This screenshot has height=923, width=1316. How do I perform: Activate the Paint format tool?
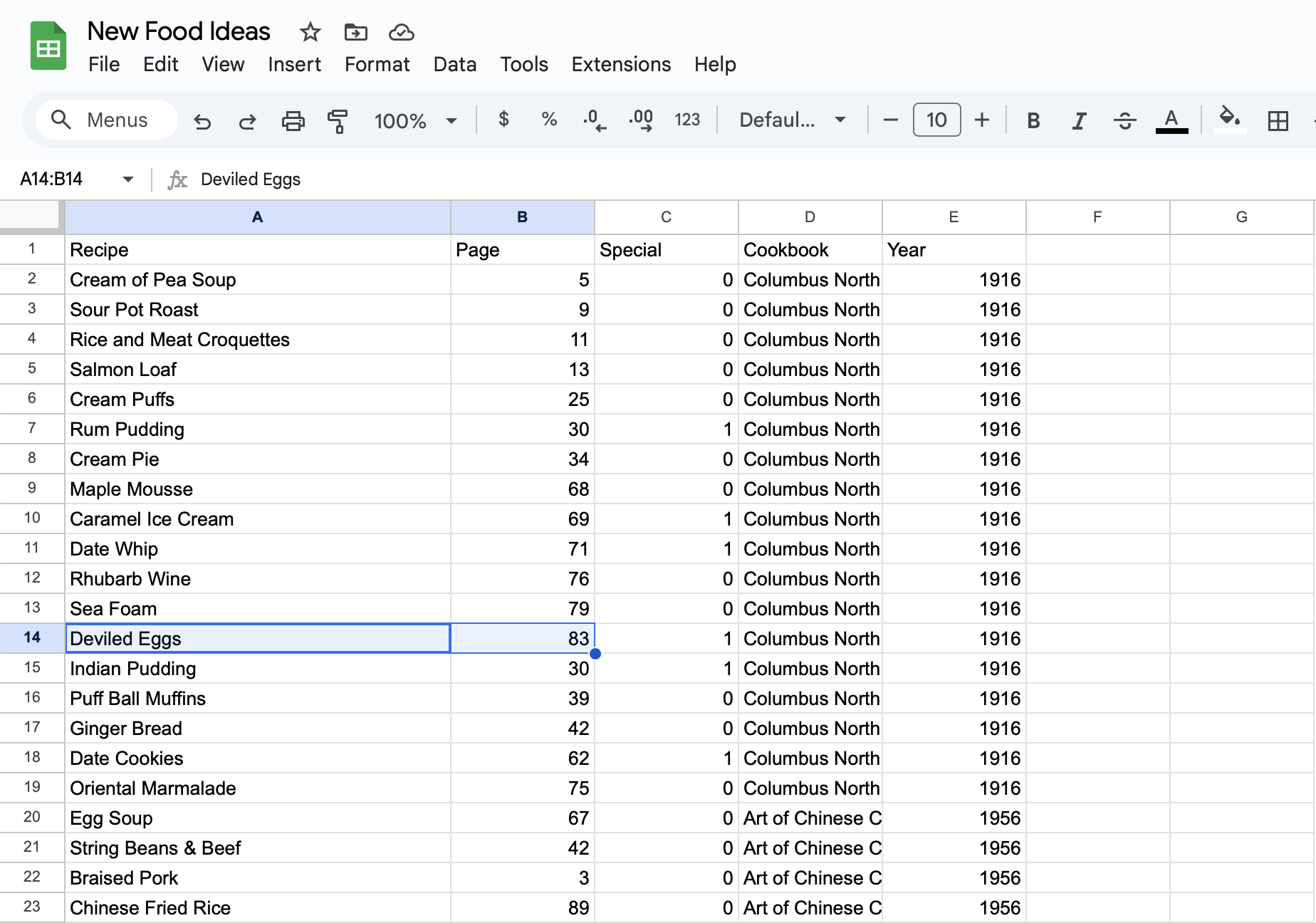(338, 120)
